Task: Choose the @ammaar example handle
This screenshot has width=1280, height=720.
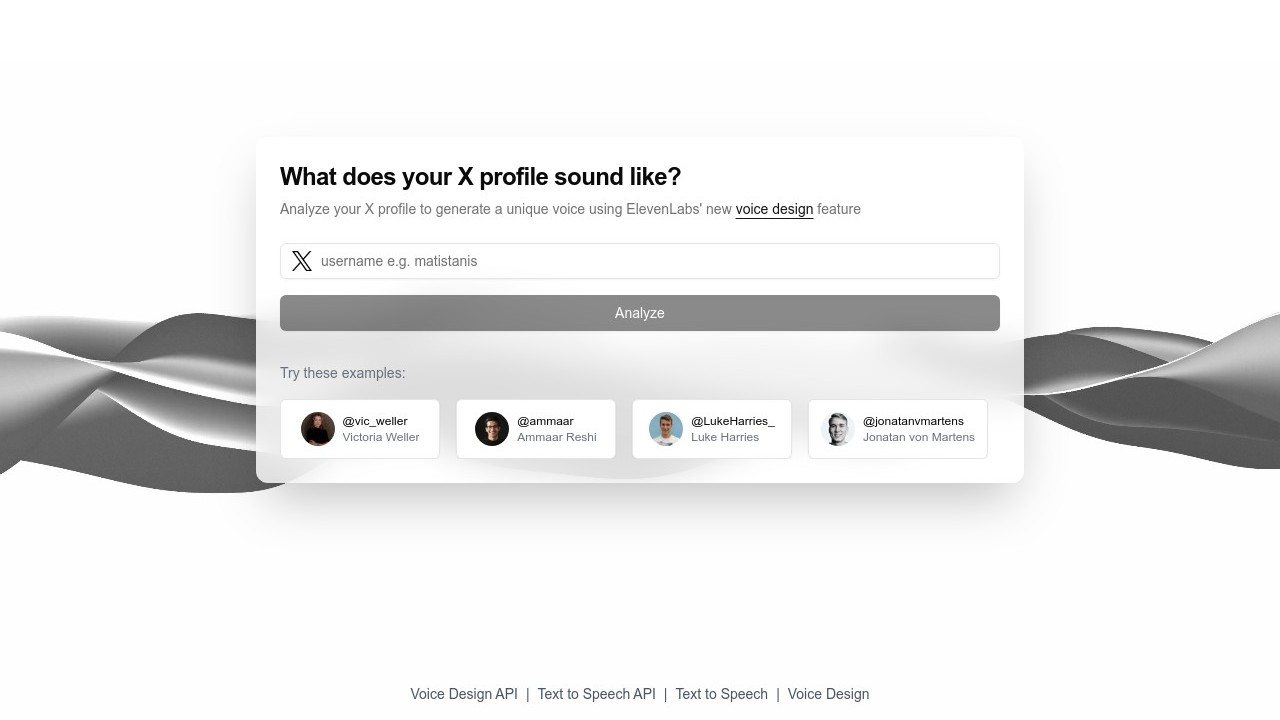Action: coord(545,421)
